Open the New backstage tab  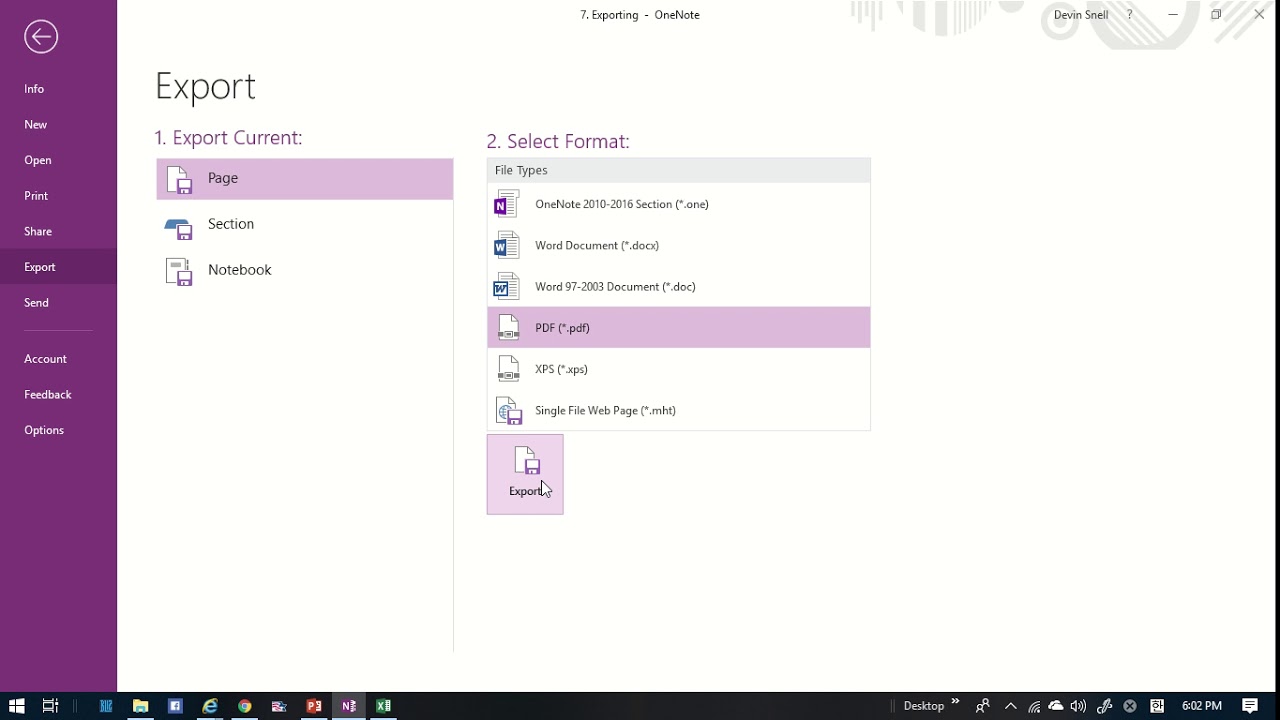click(x=58, y=125)
